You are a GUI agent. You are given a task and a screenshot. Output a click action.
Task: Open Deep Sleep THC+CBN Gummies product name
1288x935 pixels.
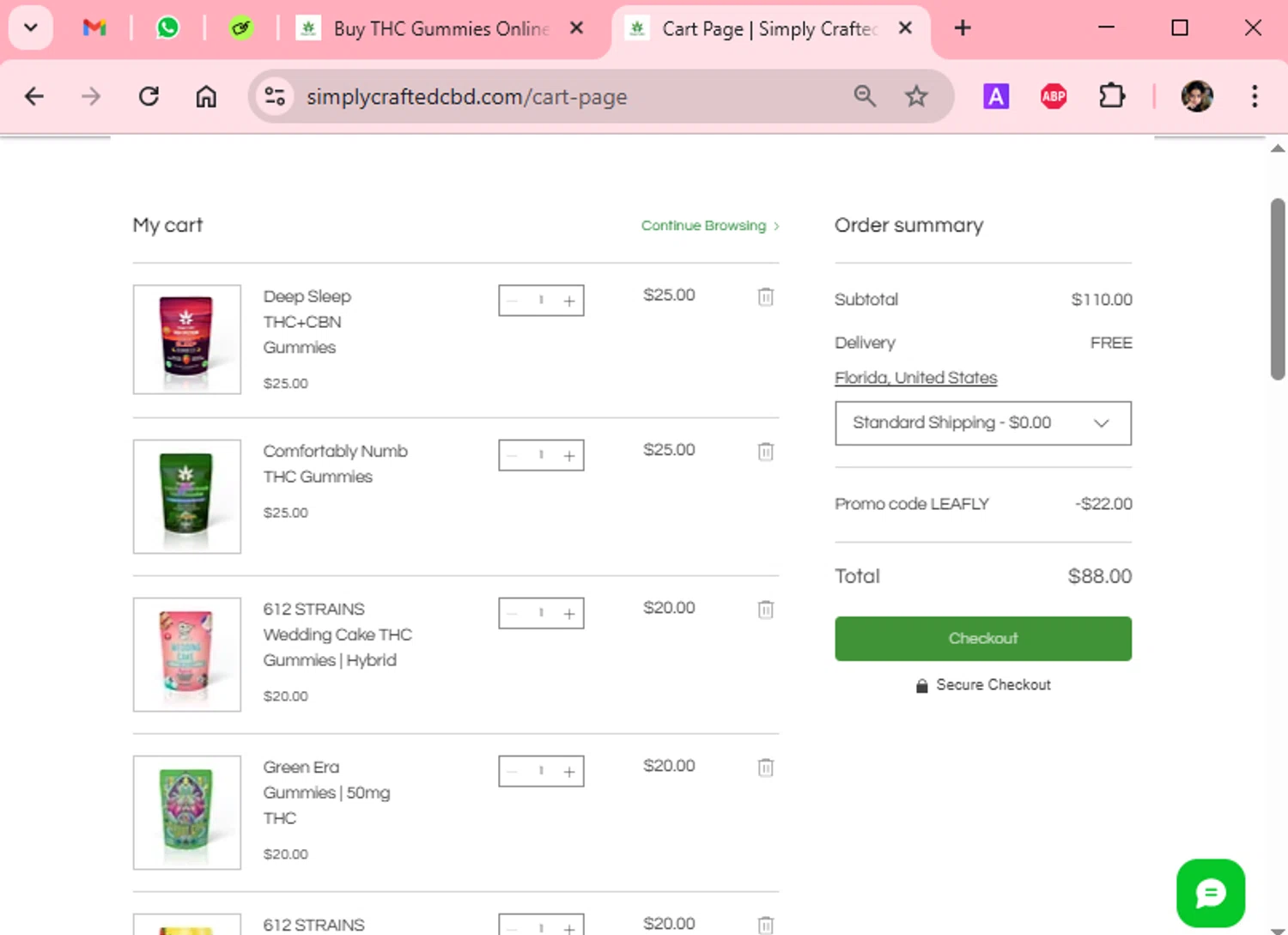click(307, 322)
